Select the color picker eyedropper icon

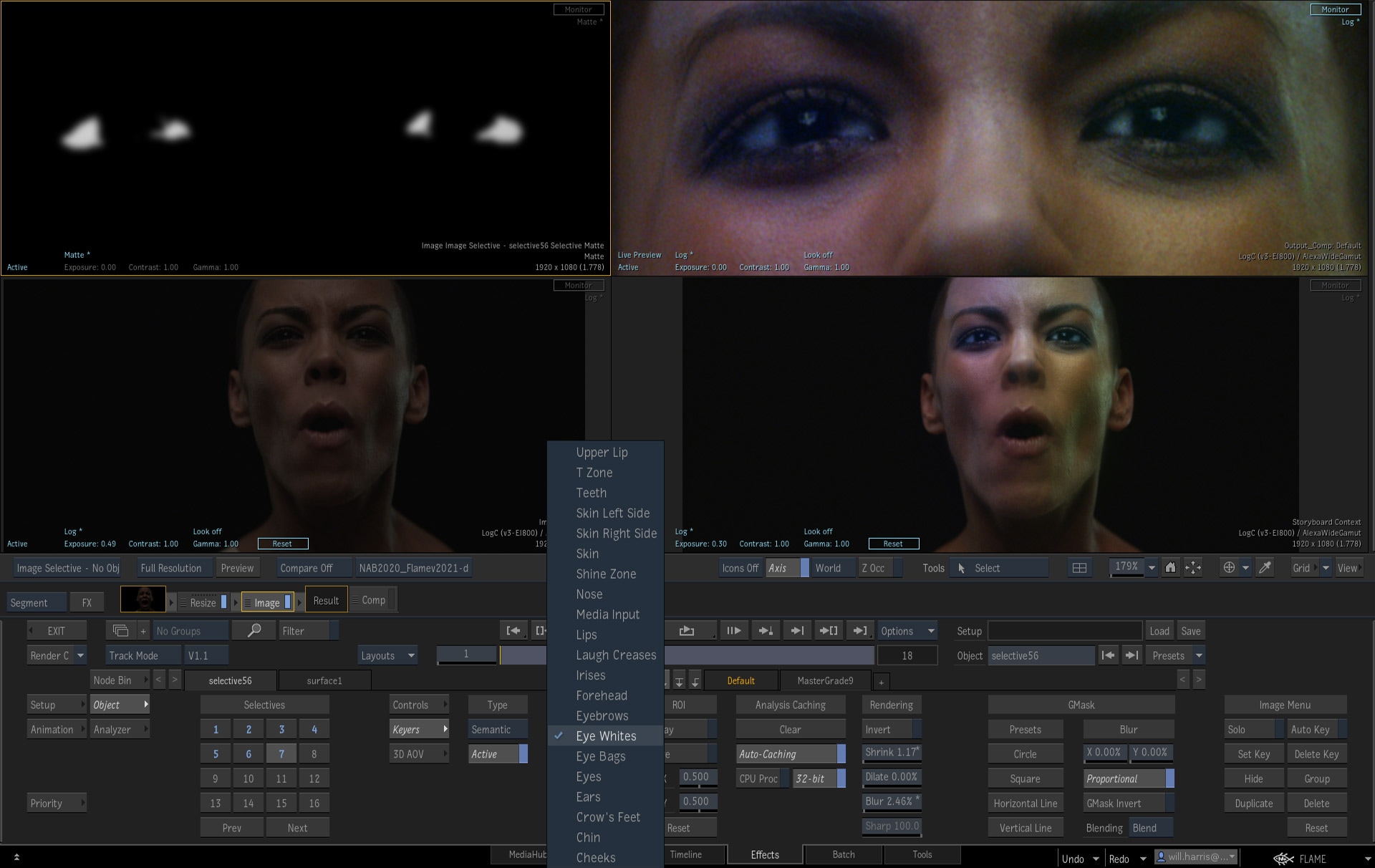click(x=1265, y=568)
